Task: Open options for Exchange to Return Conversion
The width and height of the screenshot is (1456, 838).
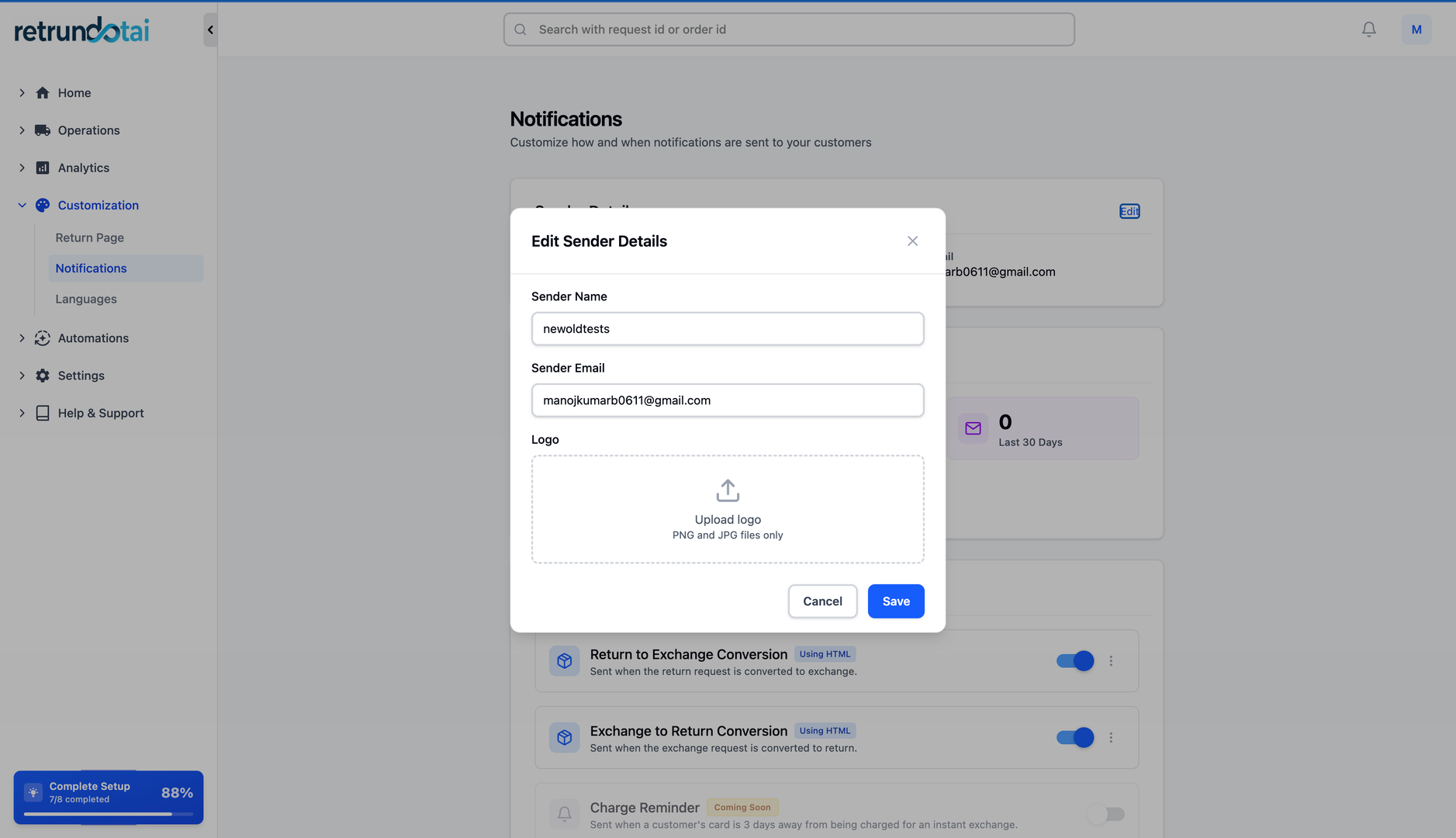Action: point(1111,738)
